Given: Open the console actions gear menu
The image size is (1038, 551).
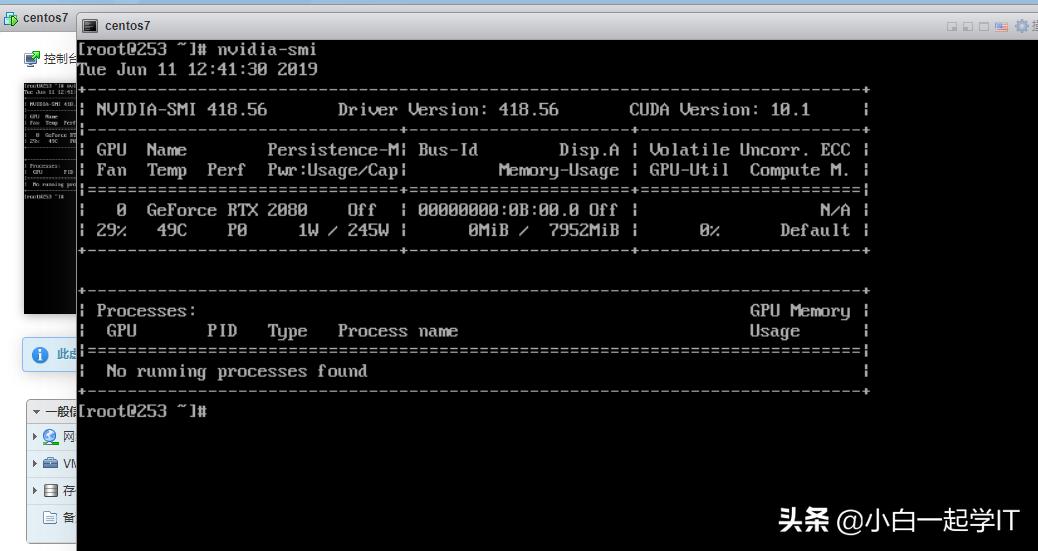Looking at the screenshot, I should 1022,26.
